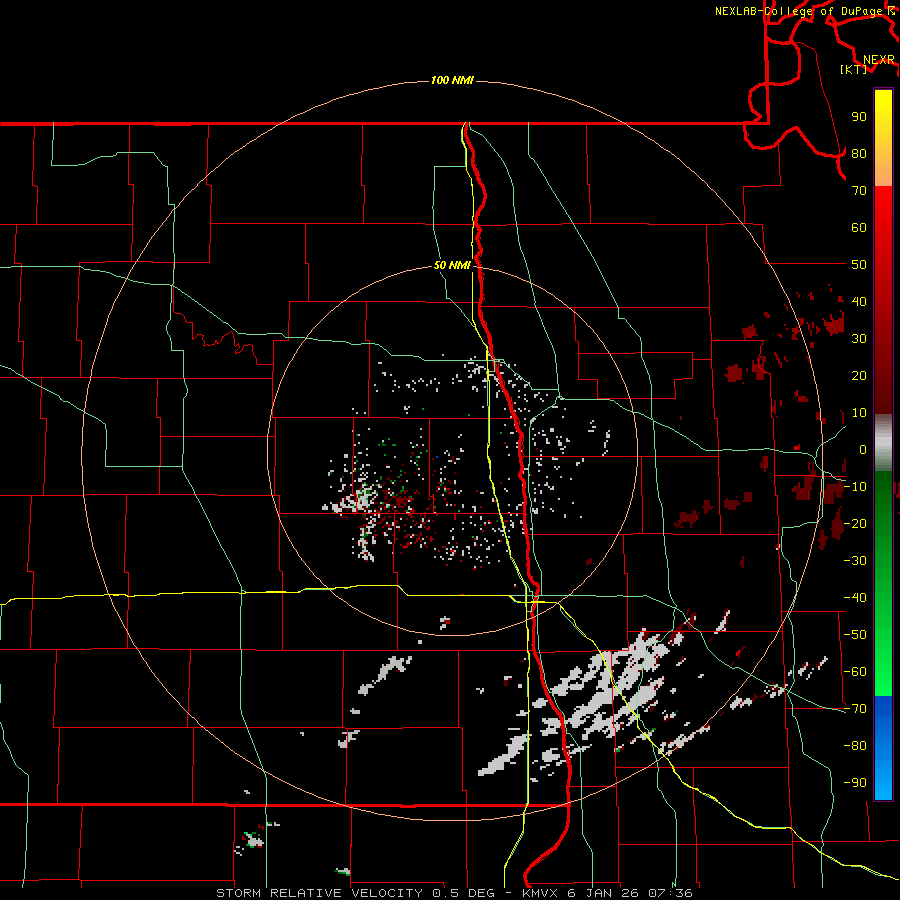Viewport: 900px width, 900px height.
Task: Select the 70 value on velocity scale
Action: pos(859,191)
